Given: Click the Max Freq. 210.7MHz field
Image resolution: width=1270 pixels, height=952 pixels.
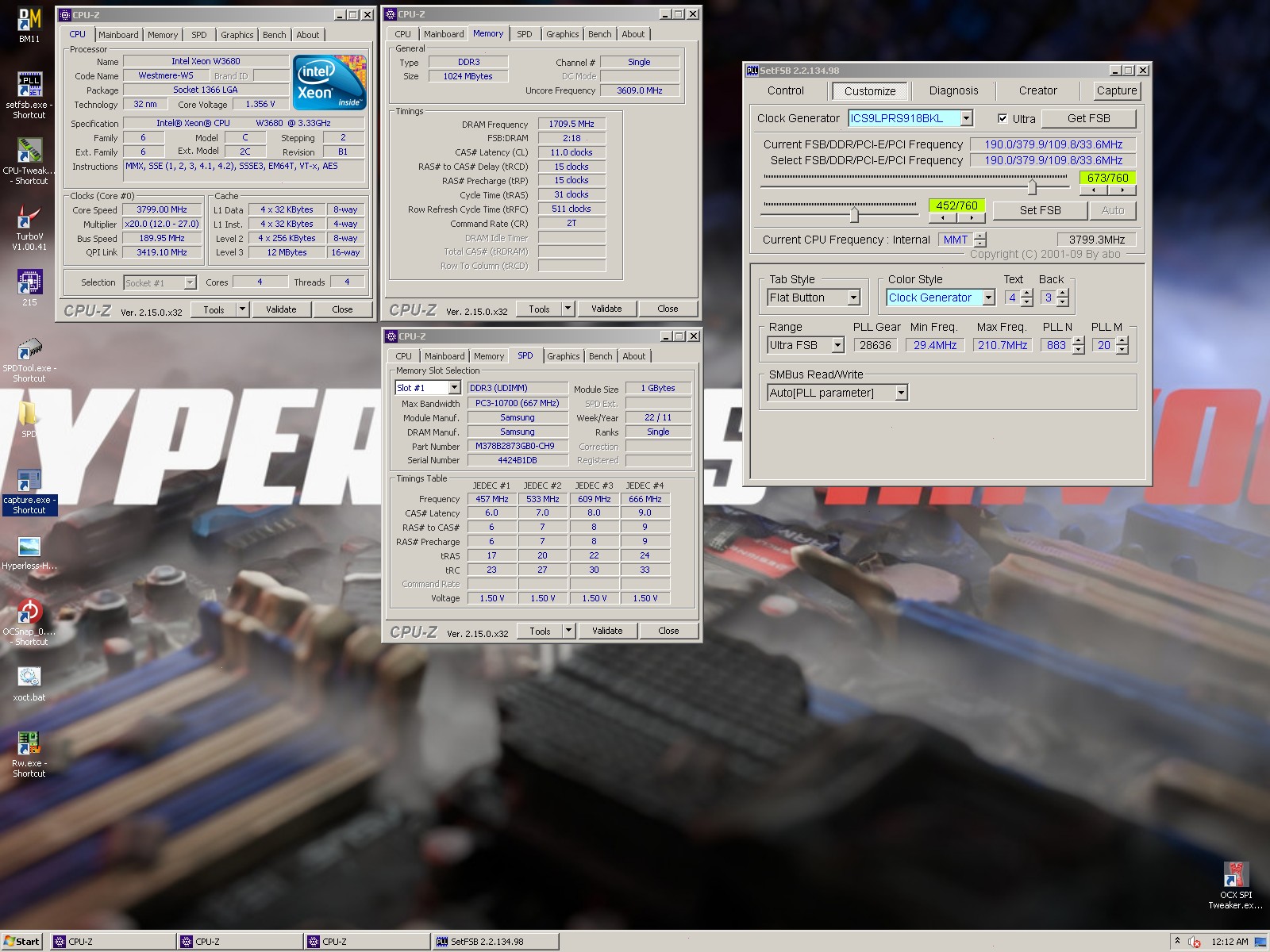Looking at the screenshot, I should (x=1003, y=345).
